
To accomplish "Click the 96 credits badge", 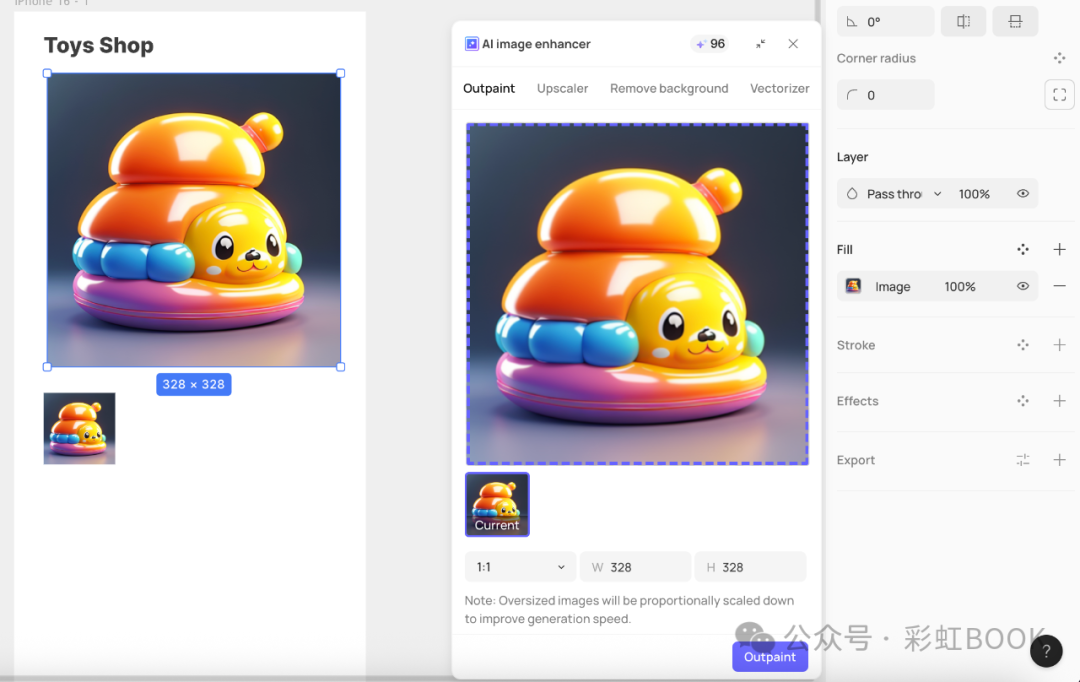I will 710,44.
